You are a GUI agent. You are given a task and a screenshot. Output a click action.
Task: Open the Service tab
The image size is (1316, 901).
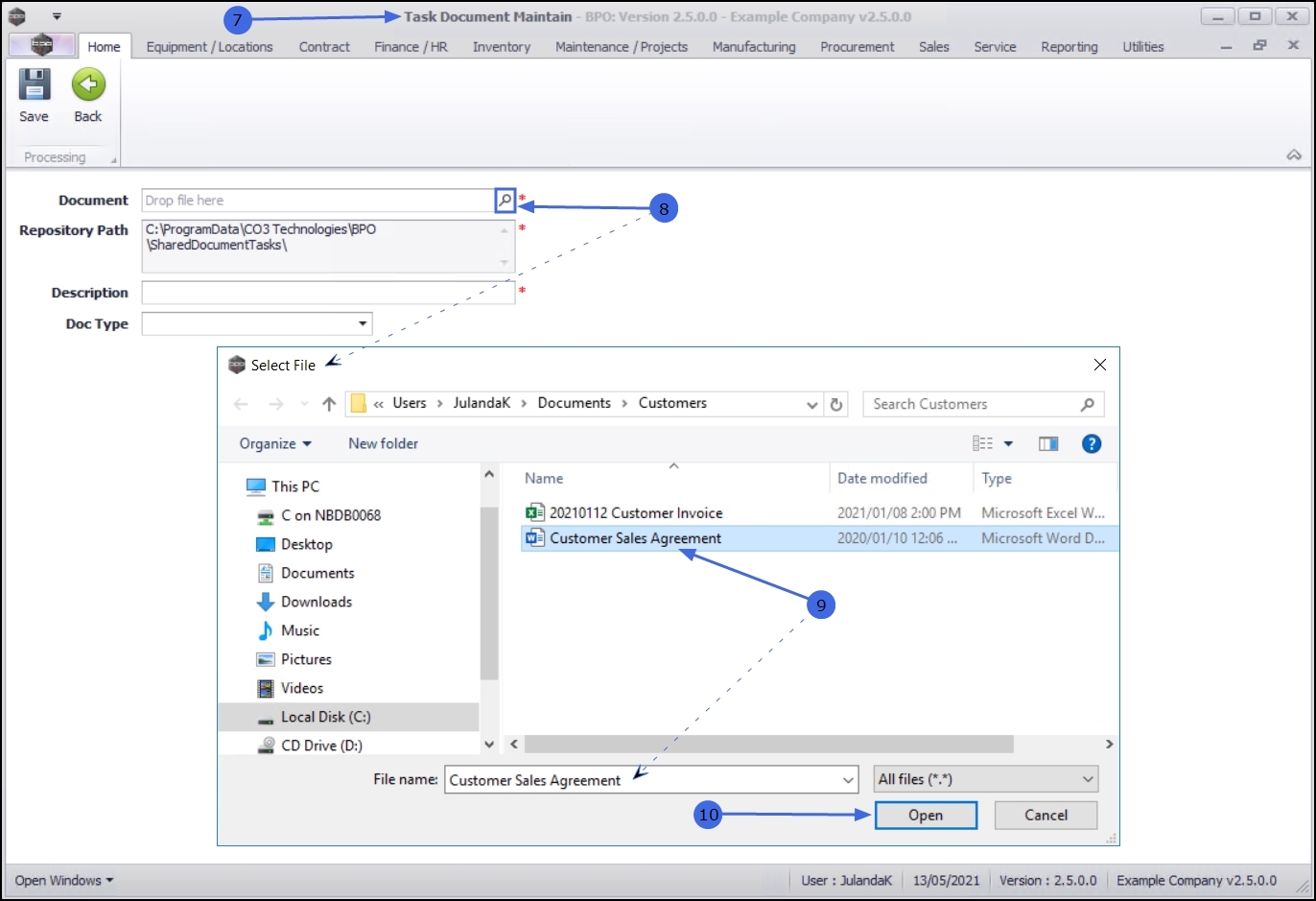[995, 46]
